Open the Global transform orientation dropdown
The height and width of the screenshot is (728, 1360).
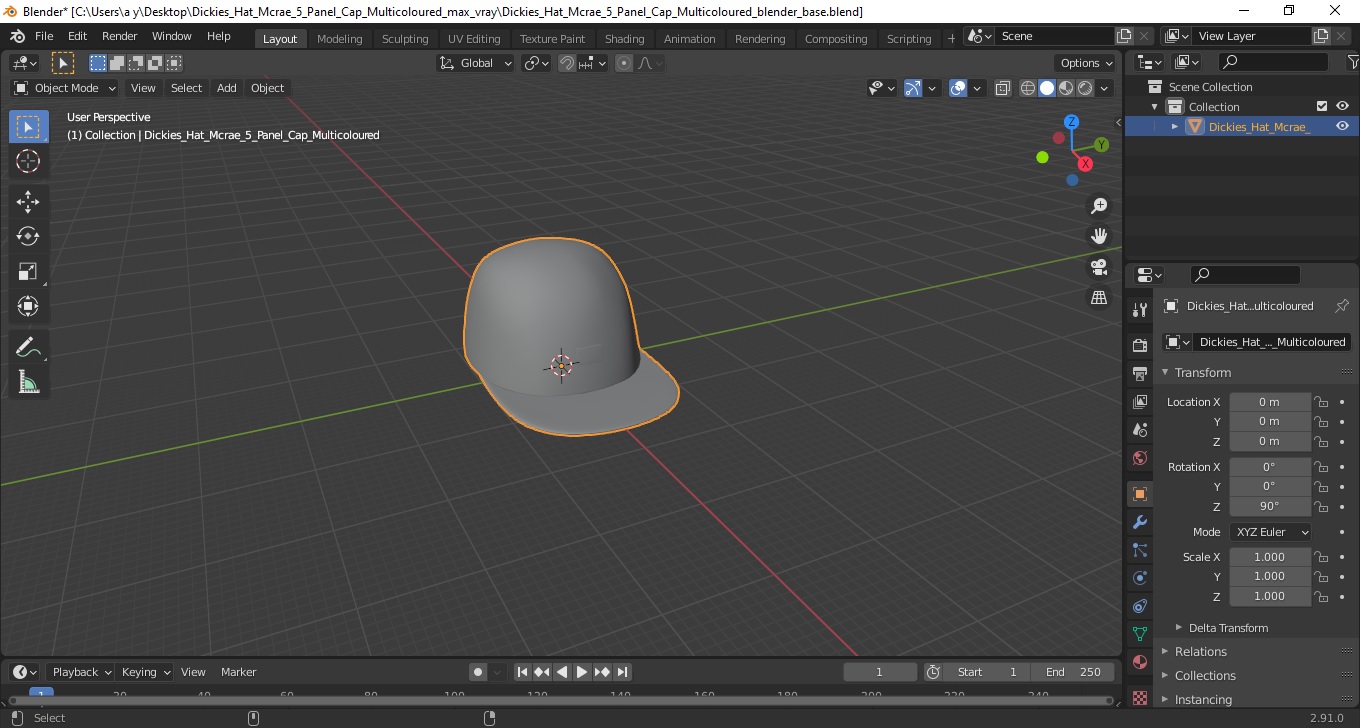click(x=476, y=63)
